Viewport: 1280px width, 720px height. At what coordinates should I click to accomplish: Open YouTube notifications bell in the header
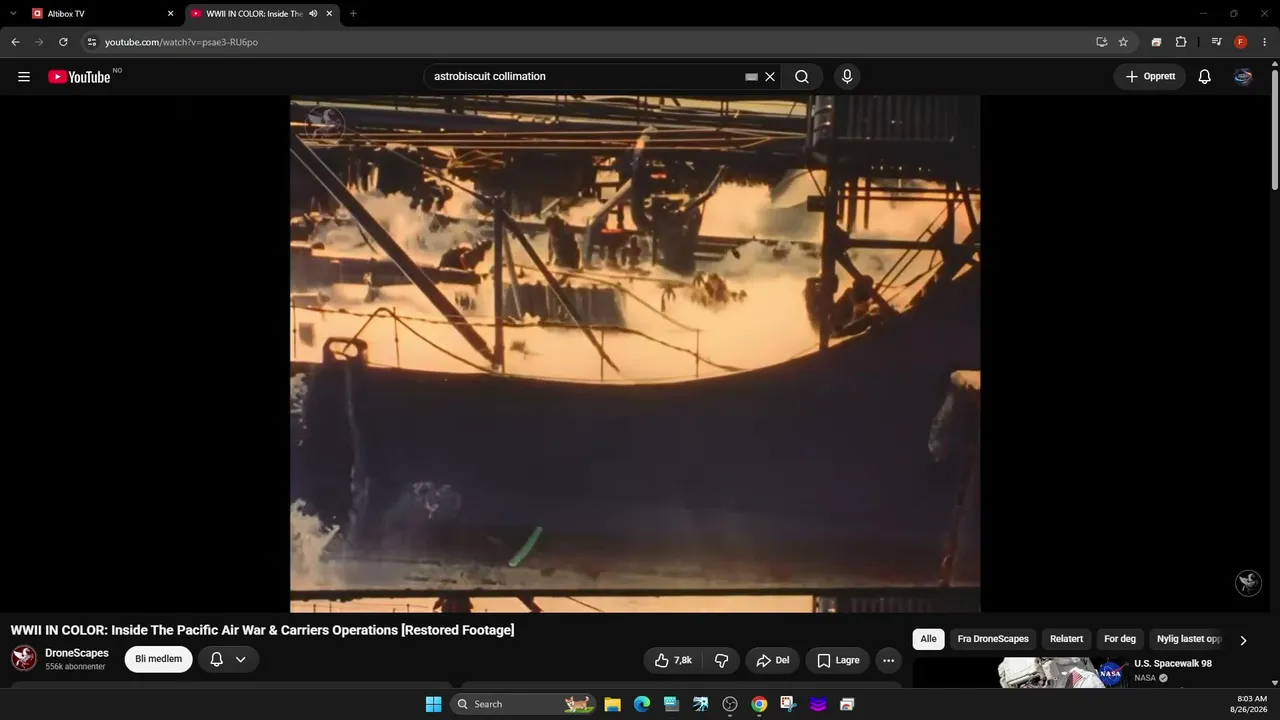pos(1205,77)
